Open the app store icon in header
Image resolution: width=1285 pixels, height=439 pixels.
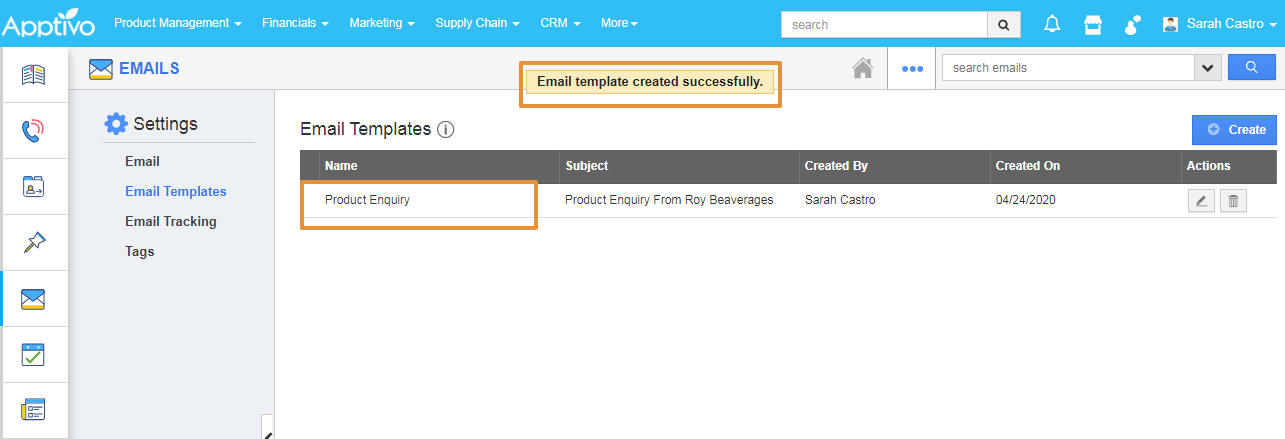[1093, 24]
